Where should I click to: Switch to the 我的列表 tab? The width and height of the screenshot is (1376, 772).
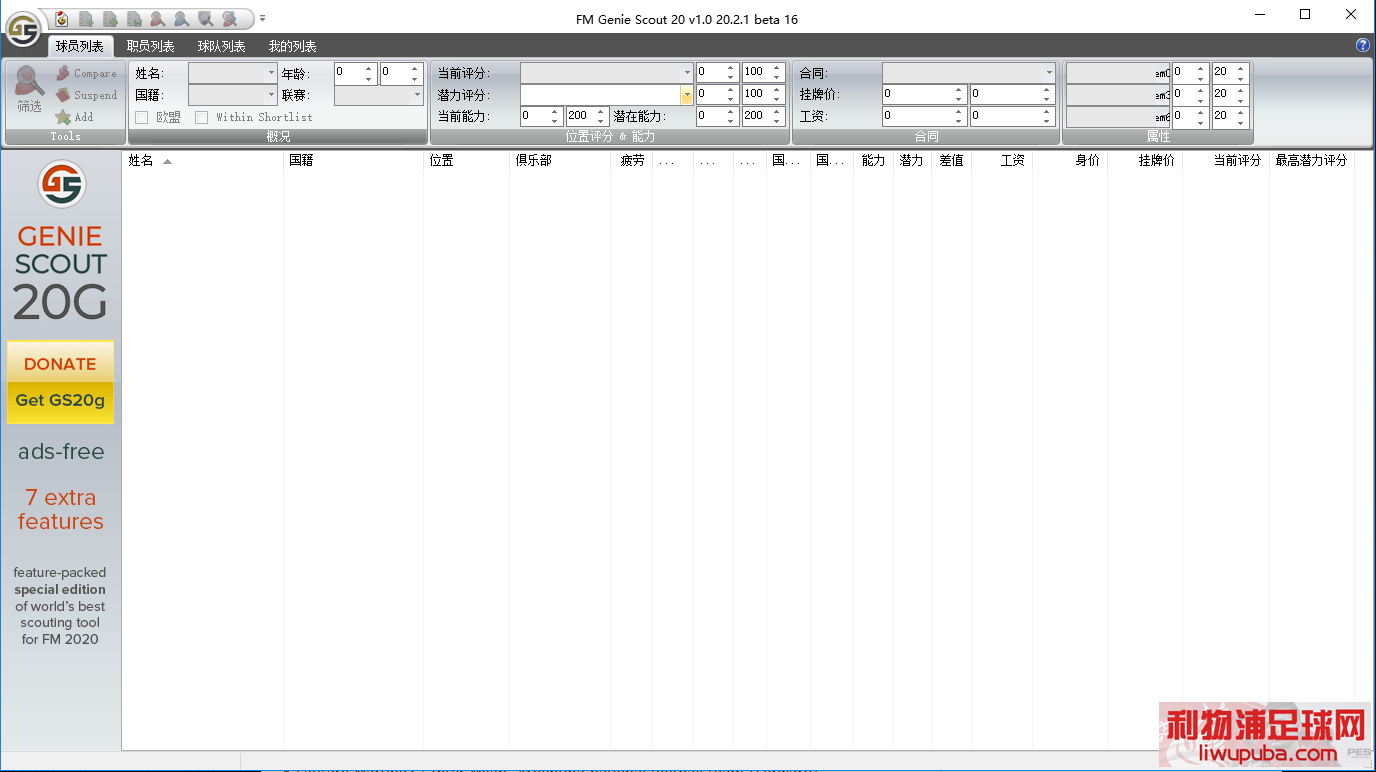[293, 46]
